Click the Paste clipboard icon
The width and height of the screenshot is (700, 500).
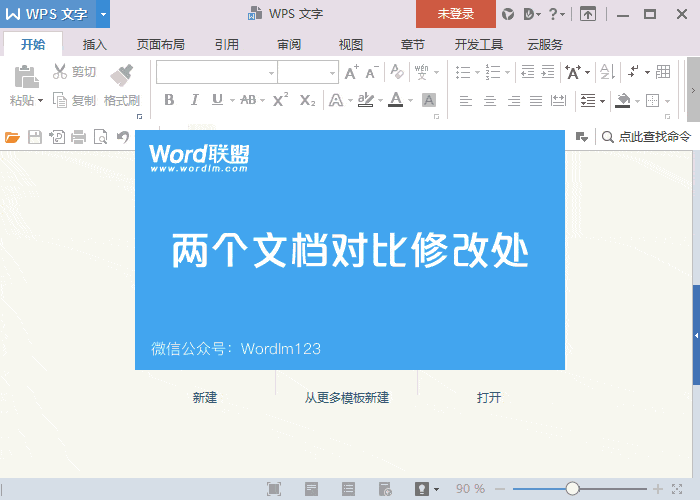pyautogui.click(x=26, y=77)
